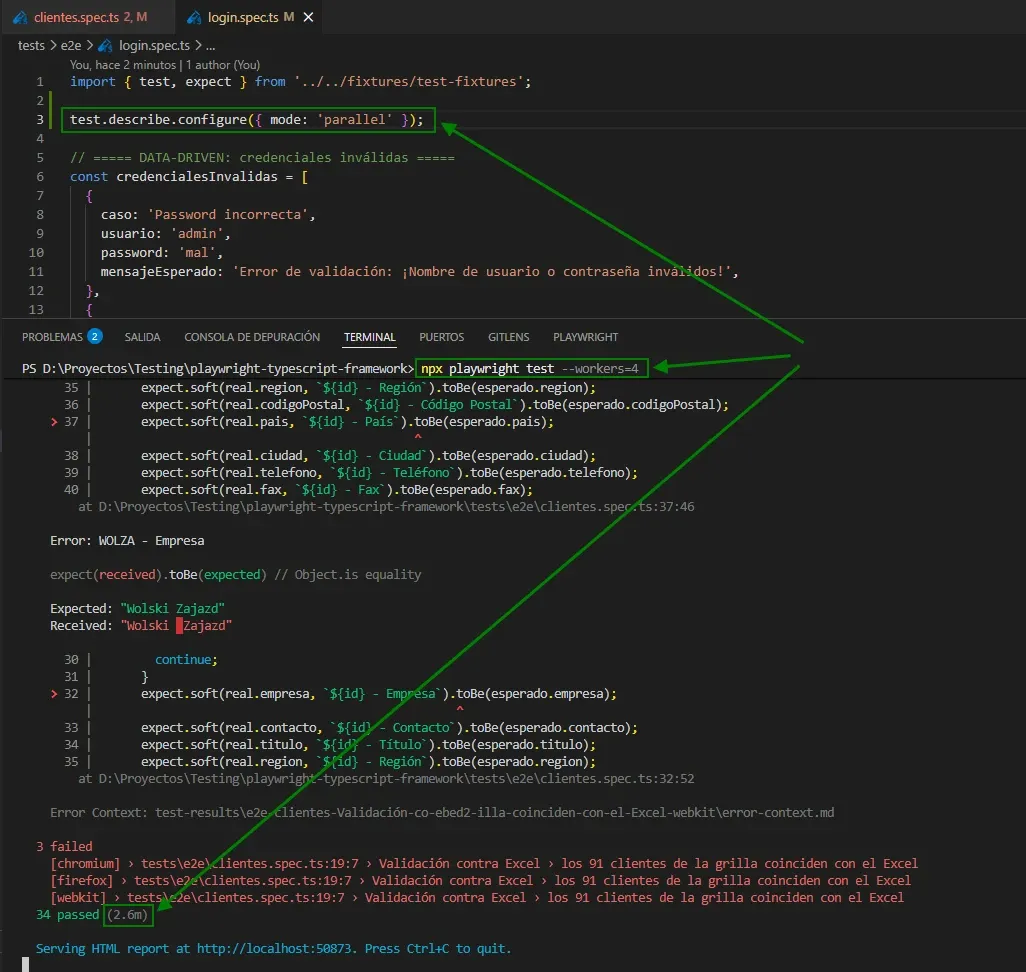Open the PUERTOS panel tab
The height and width of the screenshot is (972, 1026).
pos(442,337)
